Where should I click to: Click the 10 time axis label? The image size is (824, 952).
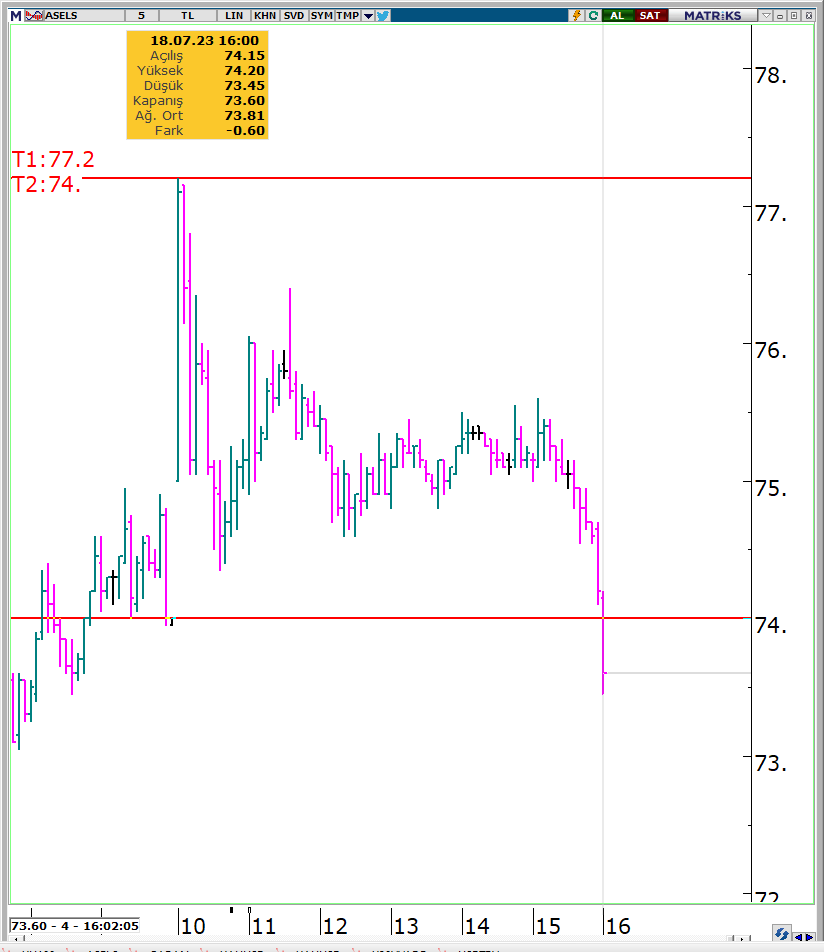coord(193,926)
